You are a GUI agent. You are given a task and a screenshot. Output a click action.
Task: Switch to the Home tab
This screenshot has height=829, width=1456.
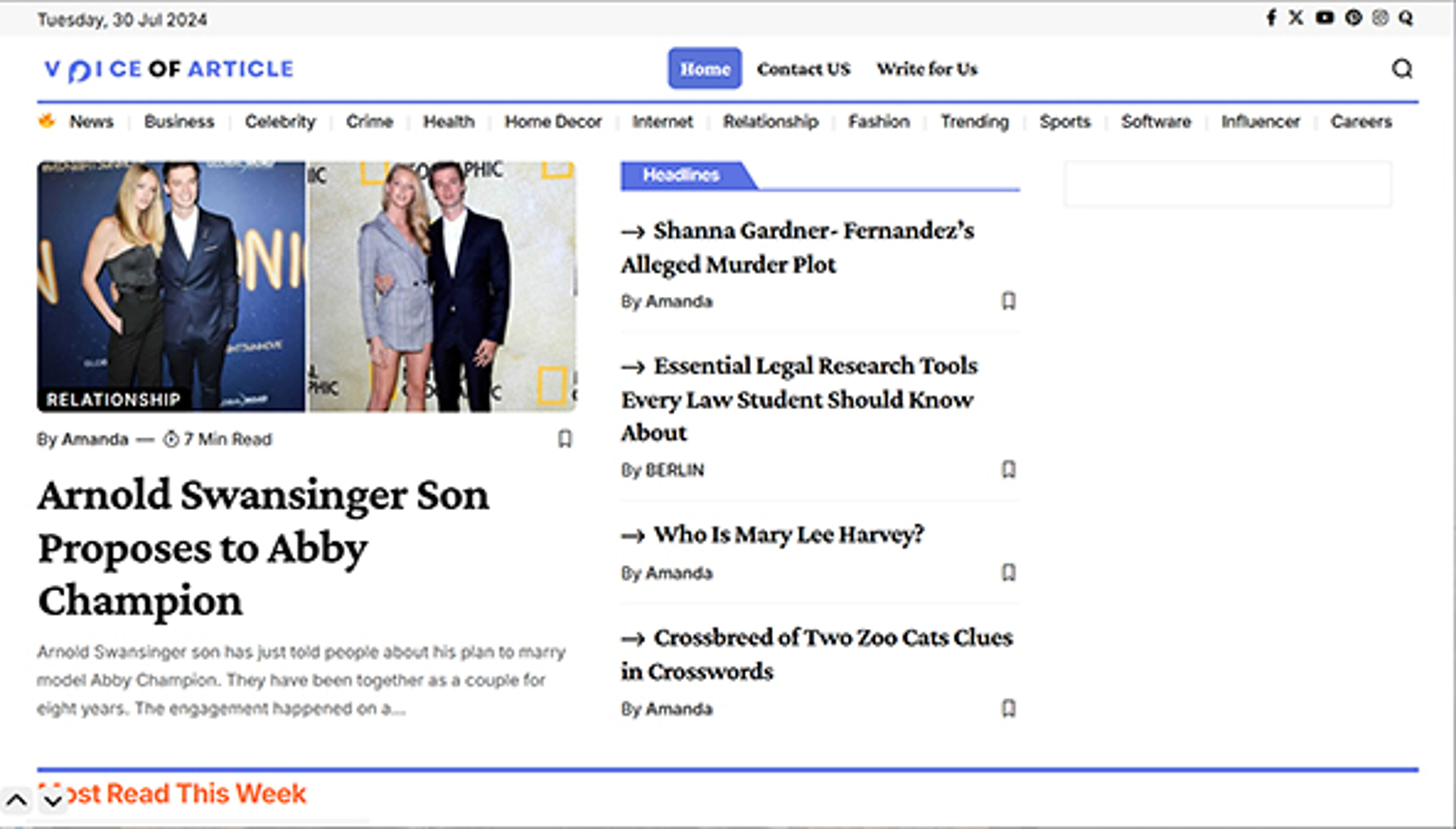point(704,69)
